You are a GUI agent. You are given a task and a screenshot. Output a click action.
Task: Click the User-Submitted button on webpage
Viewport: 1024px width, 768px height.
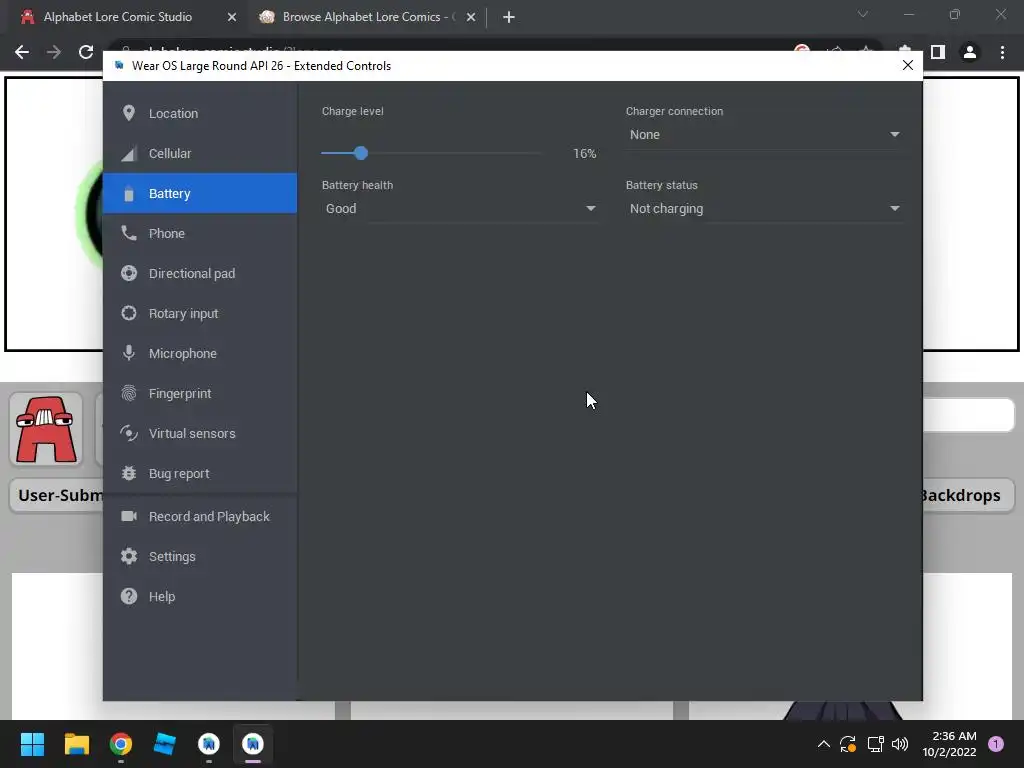57,496
